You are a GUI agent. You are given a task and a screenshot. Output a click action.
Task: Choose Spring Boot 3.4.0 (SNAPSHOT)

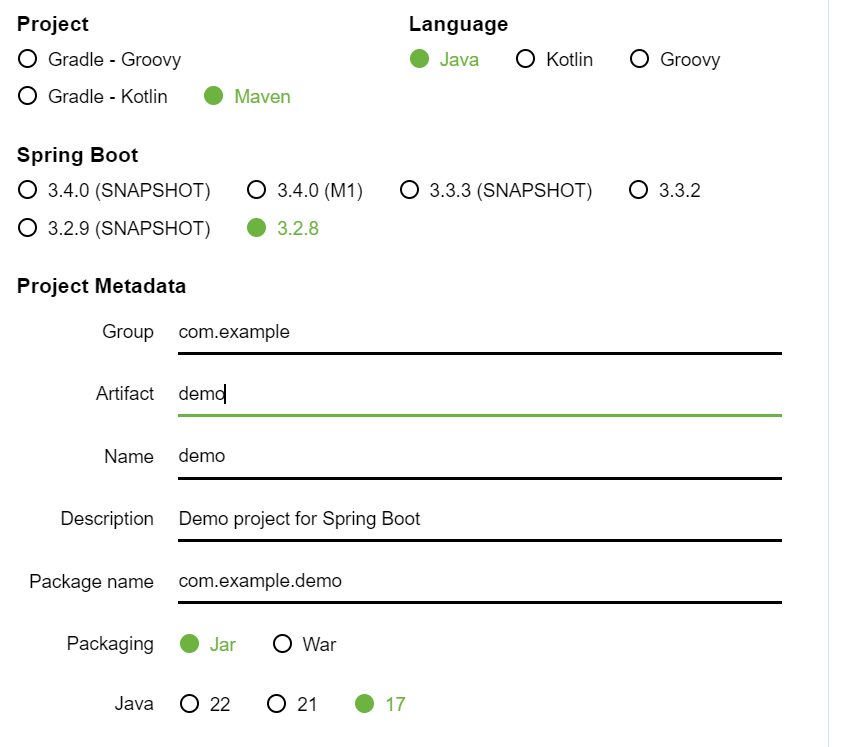coord(27,190)
